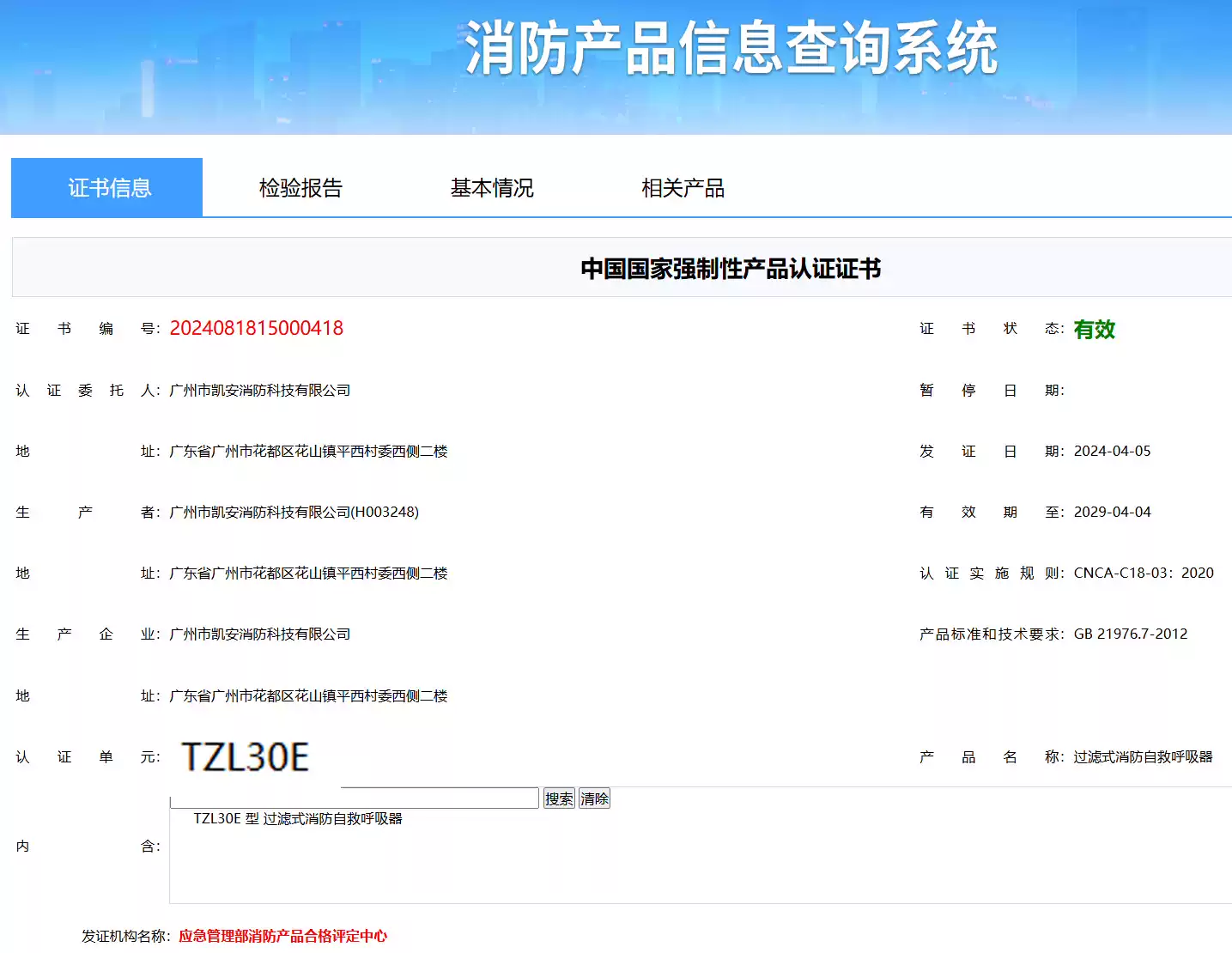
Task: Select the TZL30E 型 过滤式消防自救呼吸器 list entry
Action: pos(298,819)
